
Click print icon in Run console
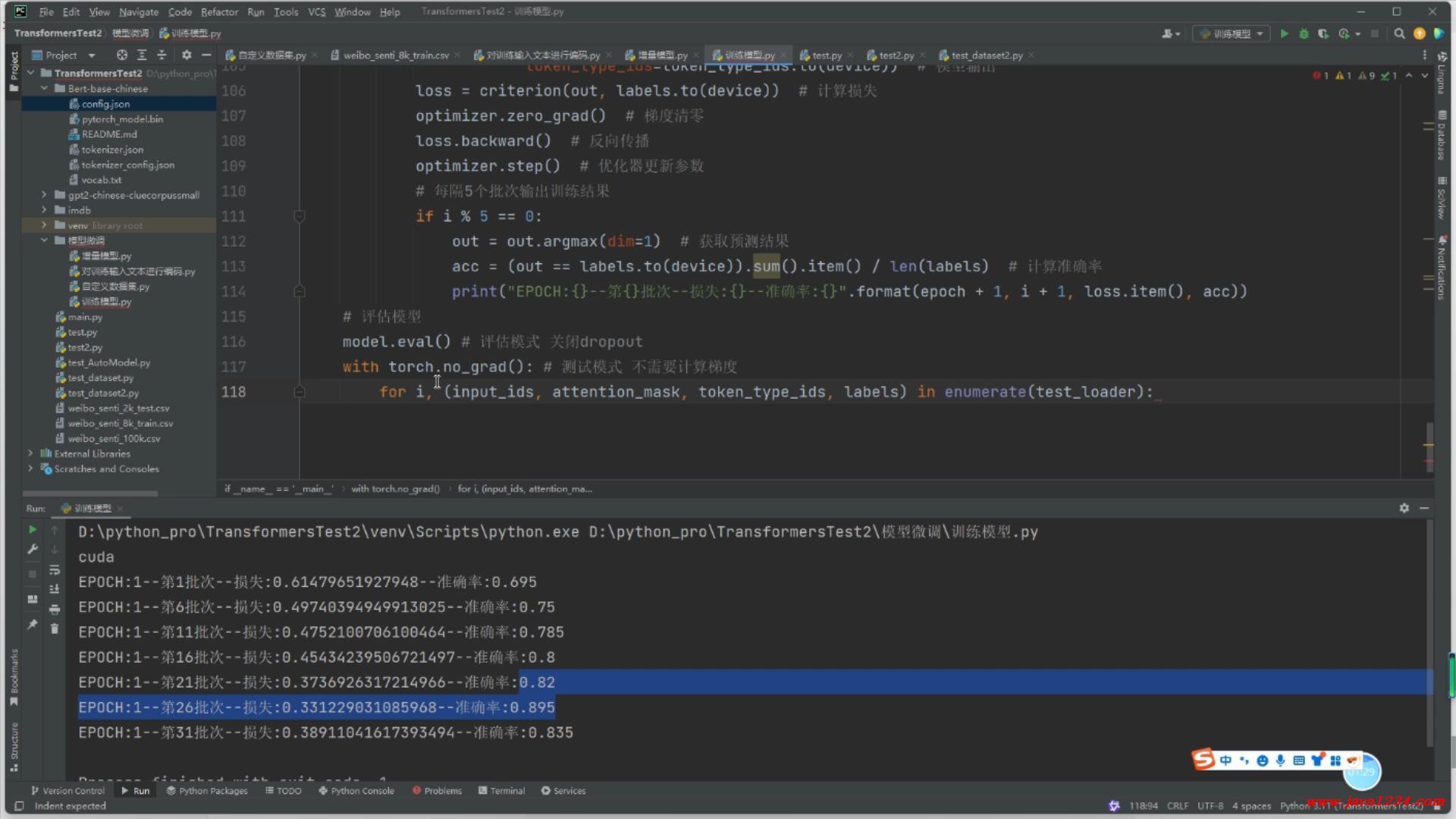pos(55,609)
